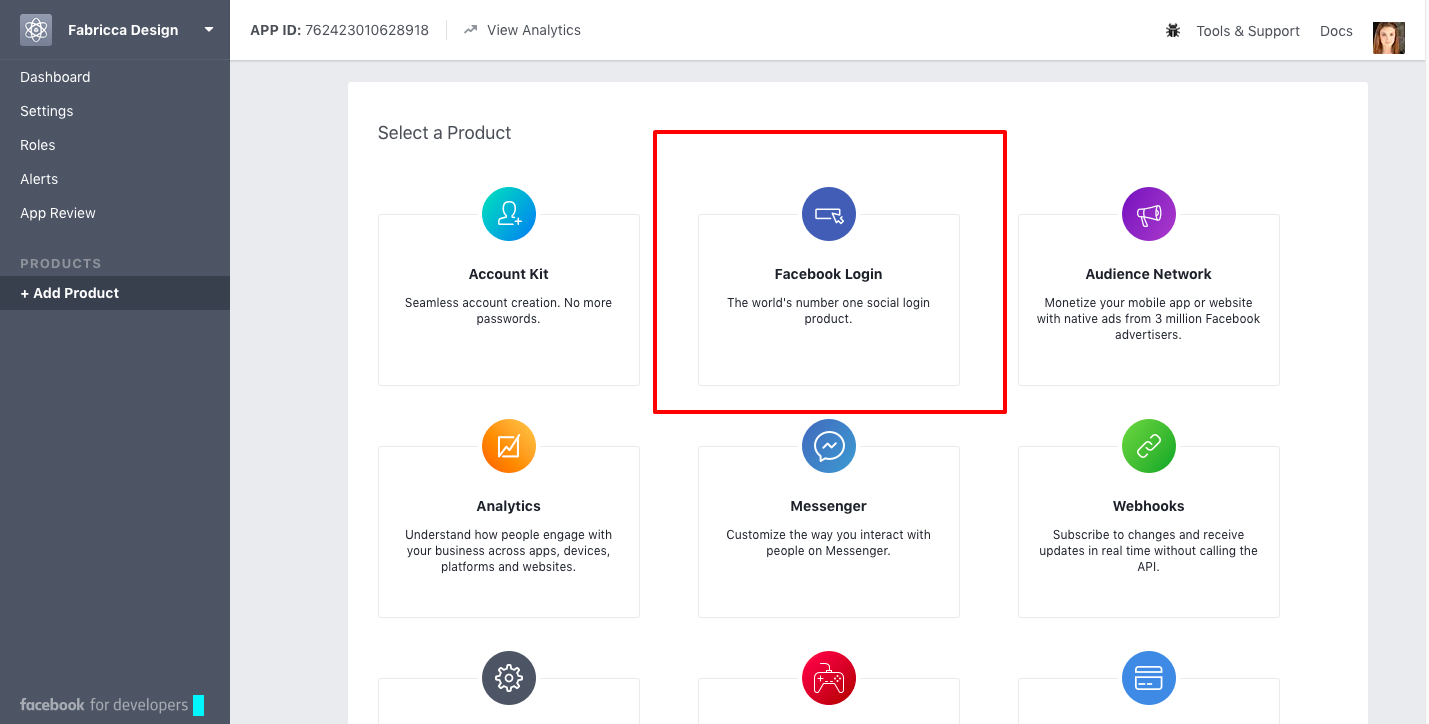Viewport: 1429px width, 724px height.
Task: Open the Docs link
Action: 1335,31
